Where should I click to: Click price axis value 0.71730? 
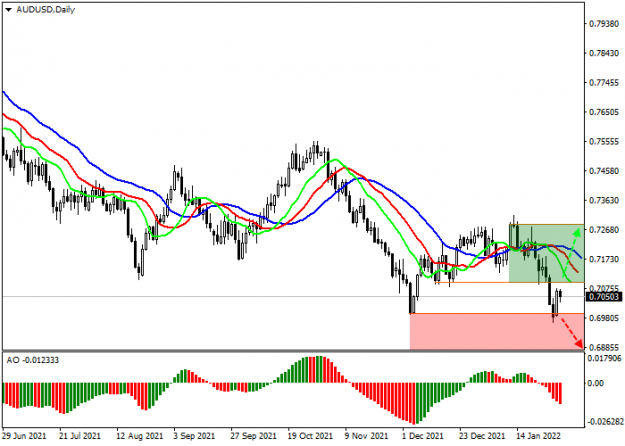point(604,259)
